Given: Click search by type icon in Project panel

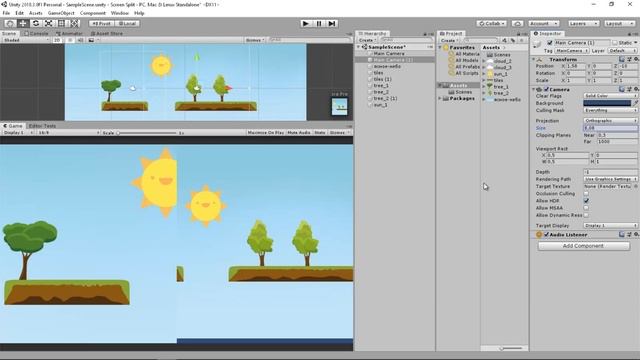Looking at the screenshot, I should click(504, 40).
